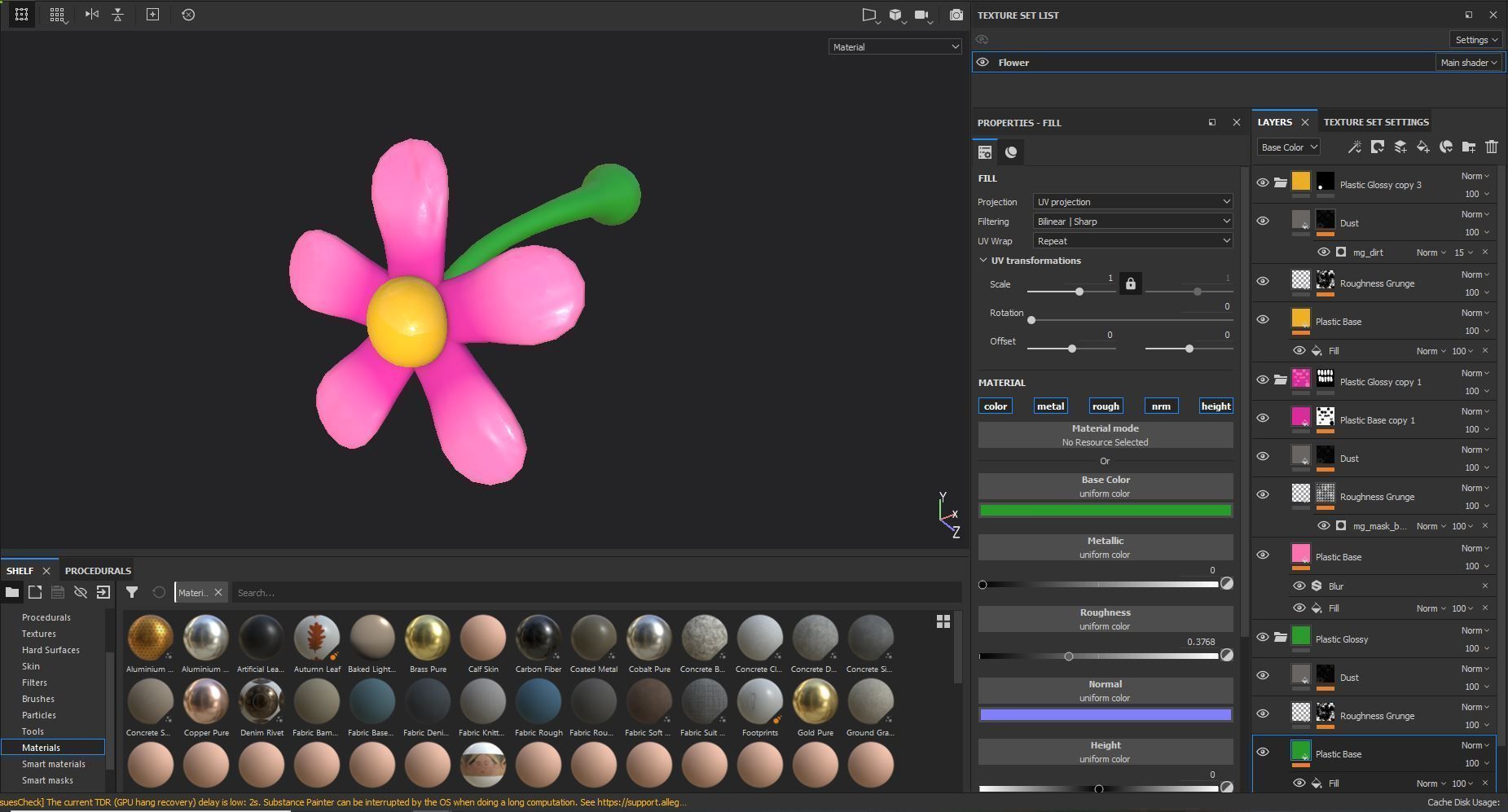Viewport: 1508px width, 812px height.
Task: Switch shelf to grid view icon
Action: pos(943,621)
